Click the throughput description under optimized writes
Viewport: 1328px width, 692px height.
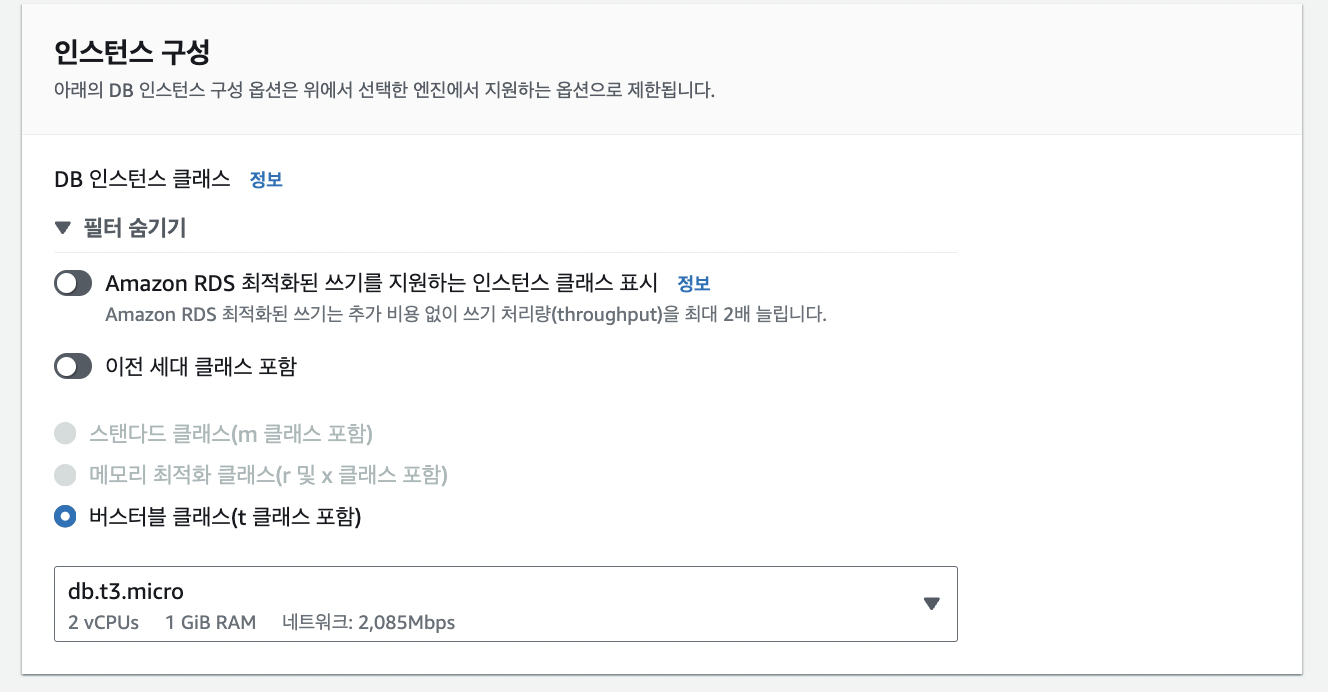(466, 314)
